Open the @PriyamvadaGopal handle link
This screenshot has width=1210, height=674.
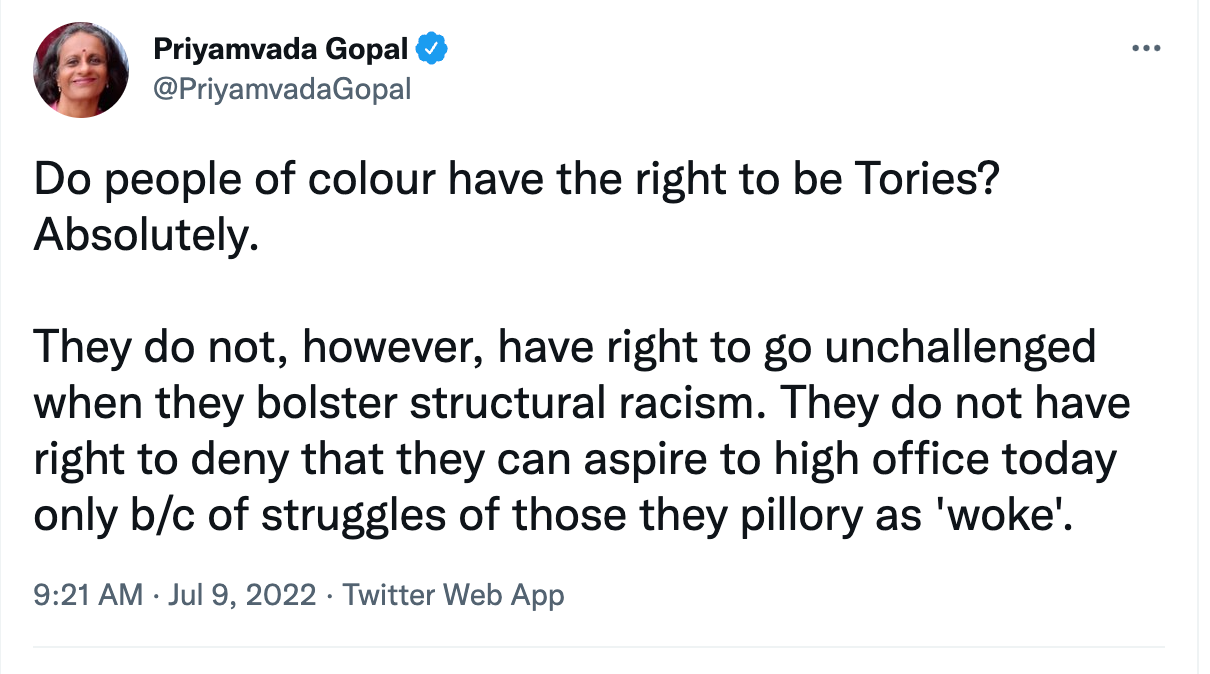point(281,88)
